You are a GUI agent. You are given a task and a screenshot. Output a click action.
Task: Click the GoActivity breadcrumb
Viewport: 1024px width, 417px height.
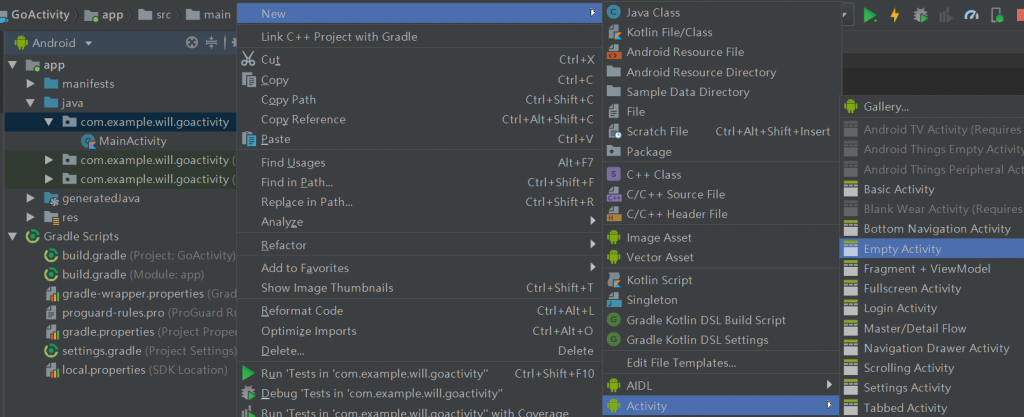[39, 14]
